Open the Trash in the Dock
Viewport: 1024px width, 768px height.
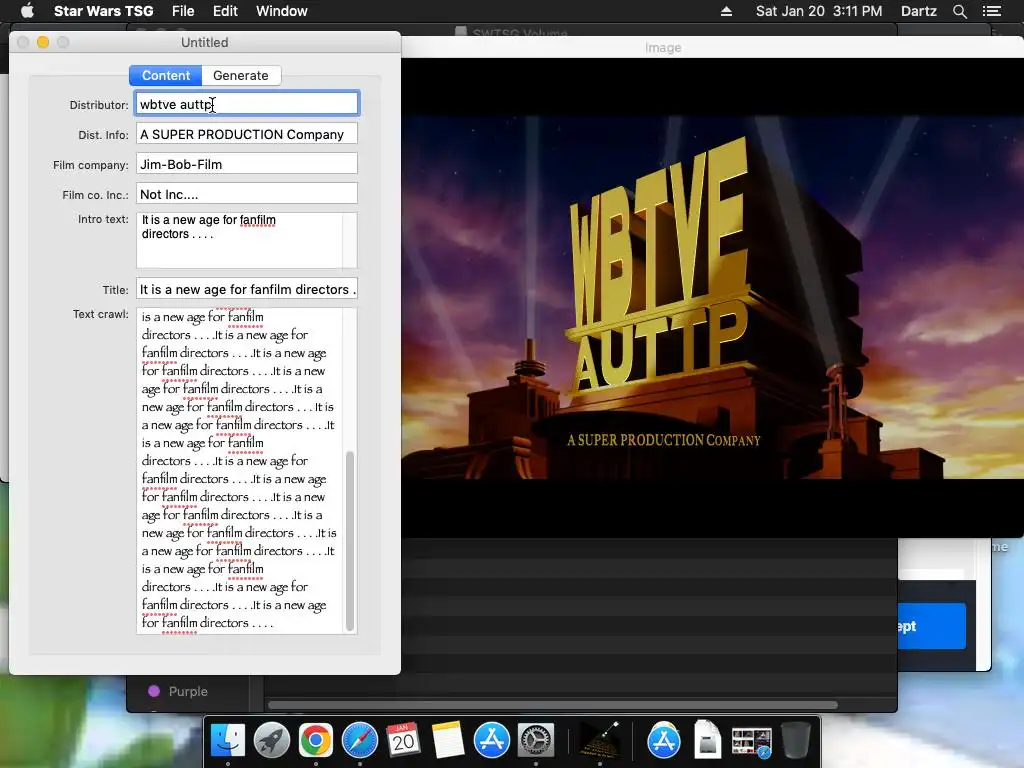pos(795,741)
